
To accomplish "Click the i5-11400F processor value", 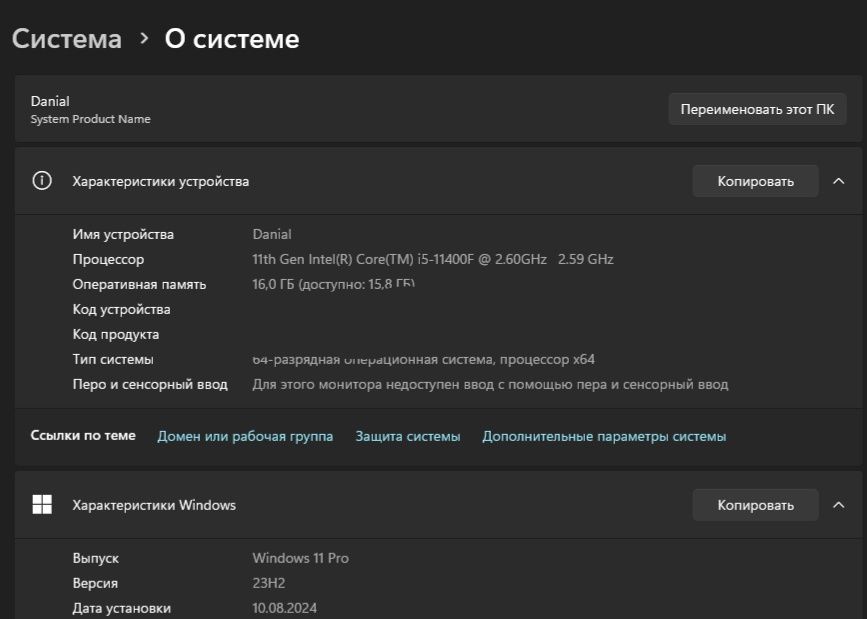I will pyautogui.click(x=433, y=259).
